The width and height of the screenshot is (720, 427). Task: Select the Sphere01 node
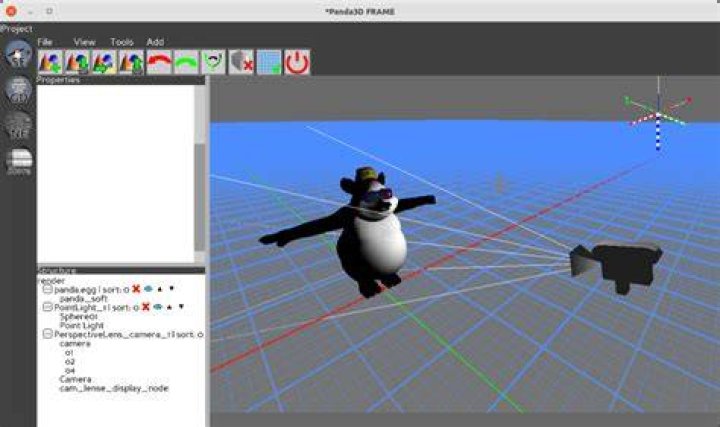[x=79, y=316]
